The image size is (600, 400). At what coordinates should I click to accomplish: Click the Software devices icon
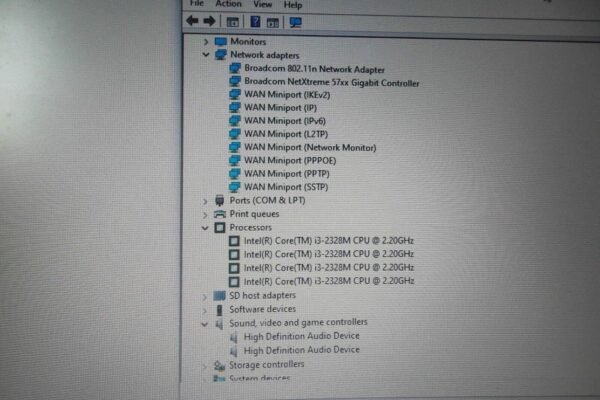pos(219,310)
